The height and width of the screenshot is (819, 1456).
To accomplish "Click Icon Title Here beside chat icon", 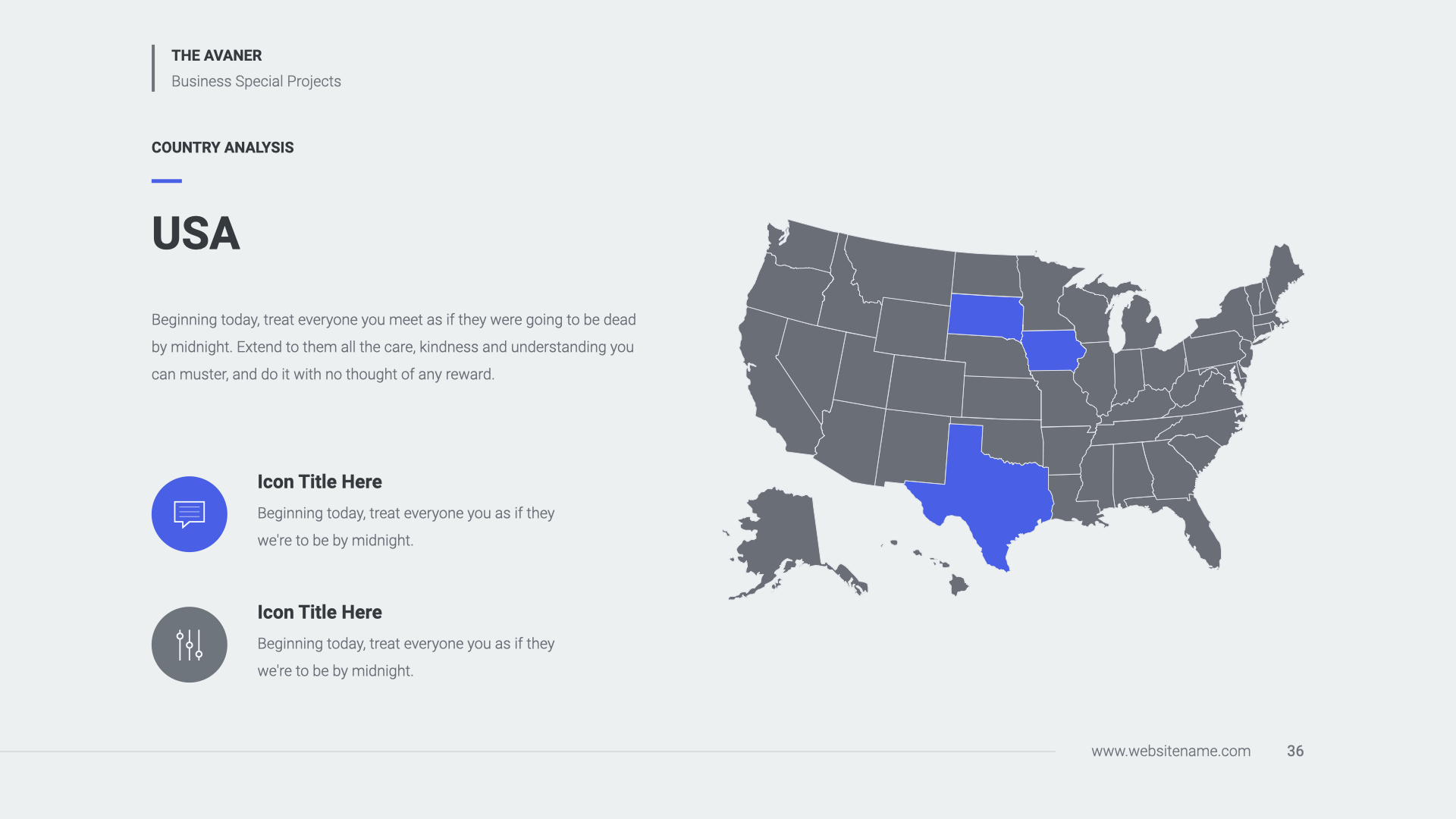I will coord(319,482).
